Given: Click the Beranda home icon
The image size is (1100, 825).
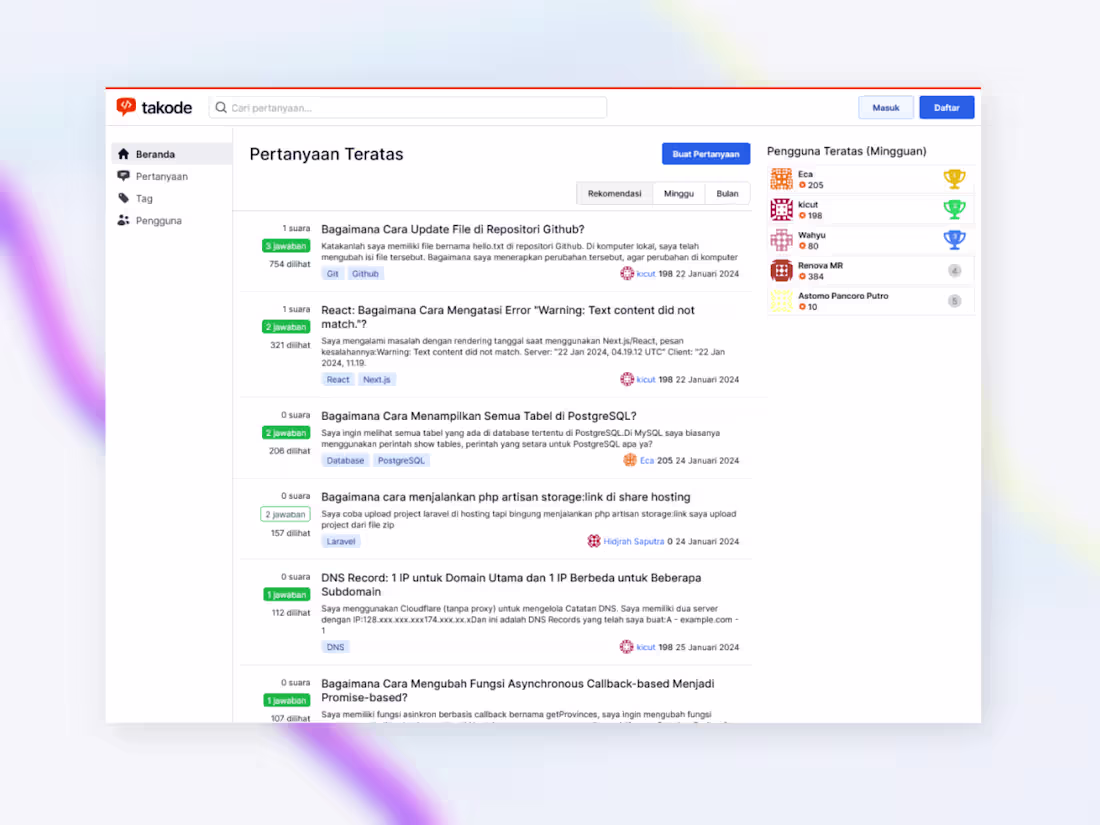Looking at the screenshot, I should pyautogui.click(x=123, y=154).
